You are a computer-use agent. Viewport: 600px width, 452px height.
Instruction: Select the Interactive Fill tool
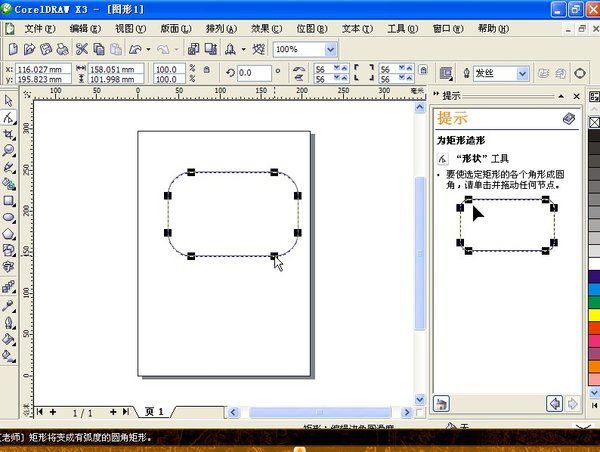(x=8, y=356)
